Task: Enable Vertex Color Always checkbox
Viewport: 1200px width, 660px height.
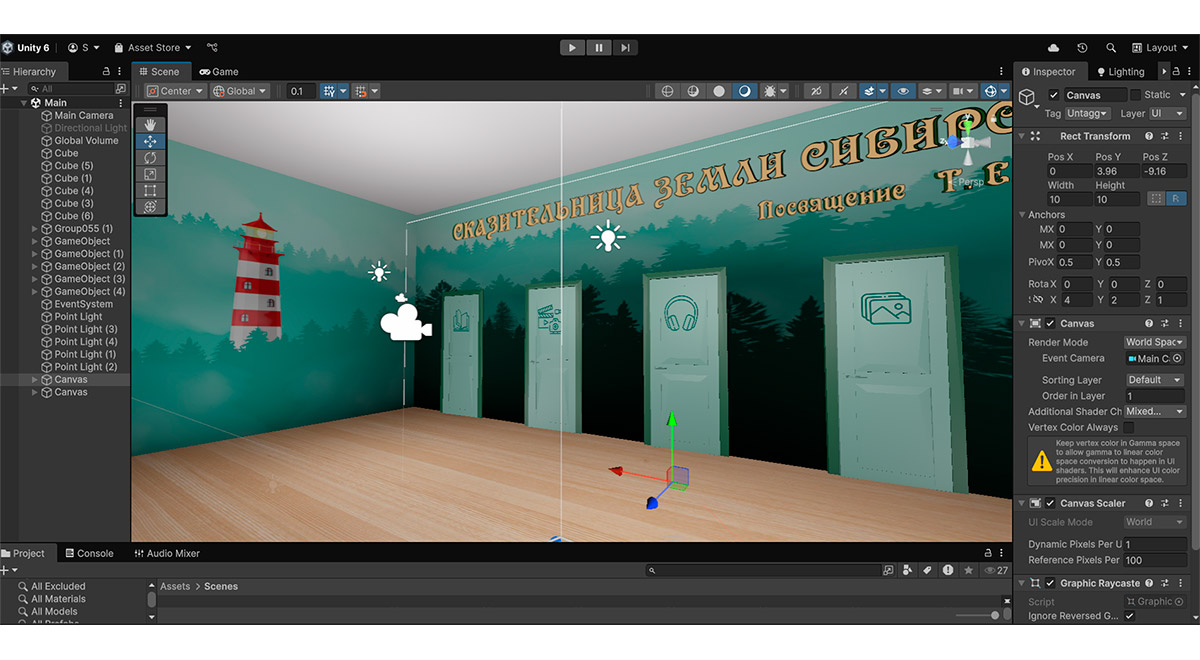Action: (x=1129, y=428)
